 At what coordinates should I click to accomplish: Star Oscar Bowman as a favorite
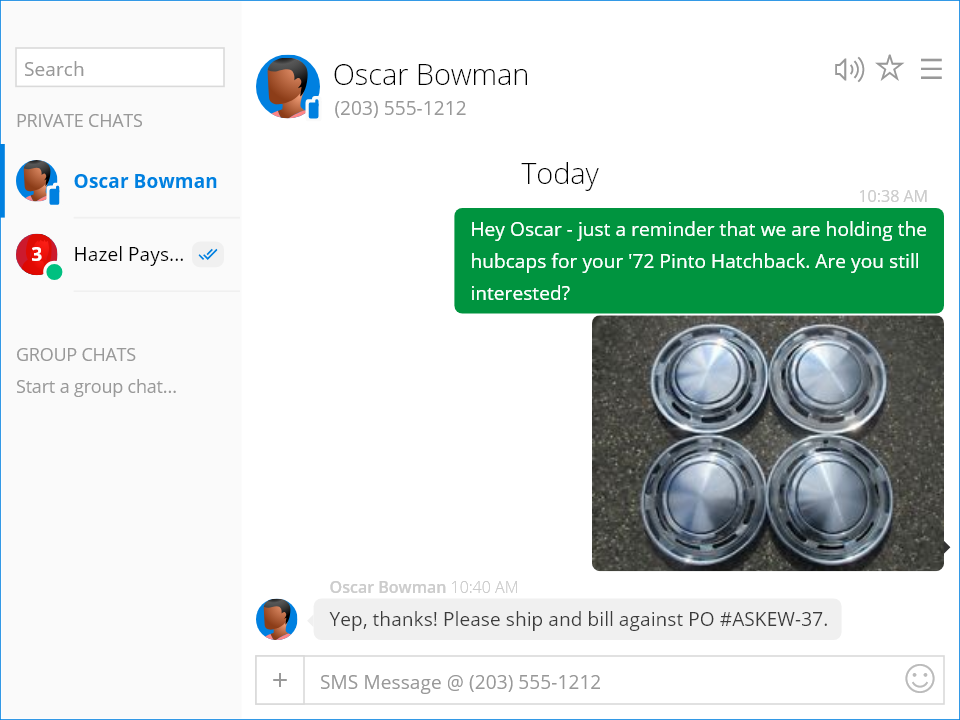click(889, 69)
